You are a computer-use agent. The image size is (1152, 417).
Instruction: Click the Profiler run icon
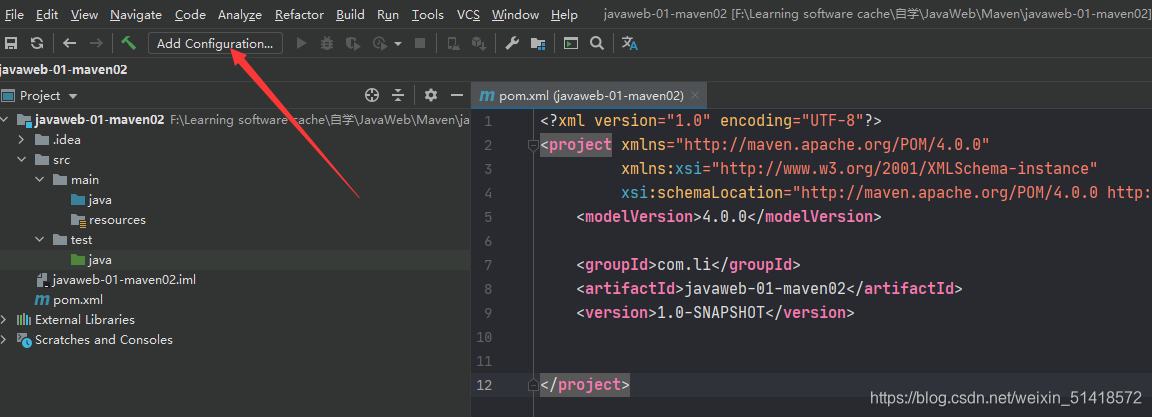coord(380,43)
